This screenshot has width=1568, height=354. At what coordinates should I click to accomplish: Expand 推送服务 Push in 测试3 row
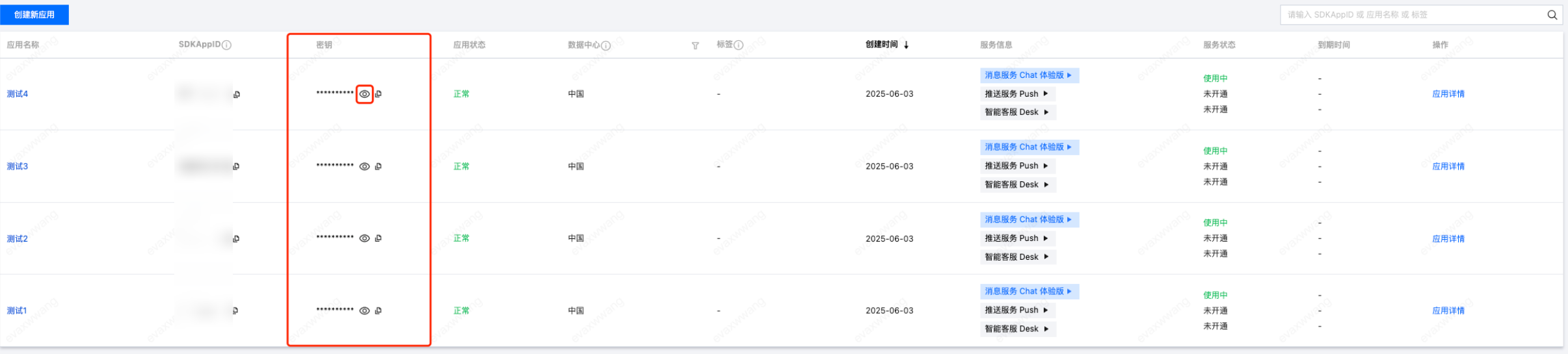[x=1018, y=166]
